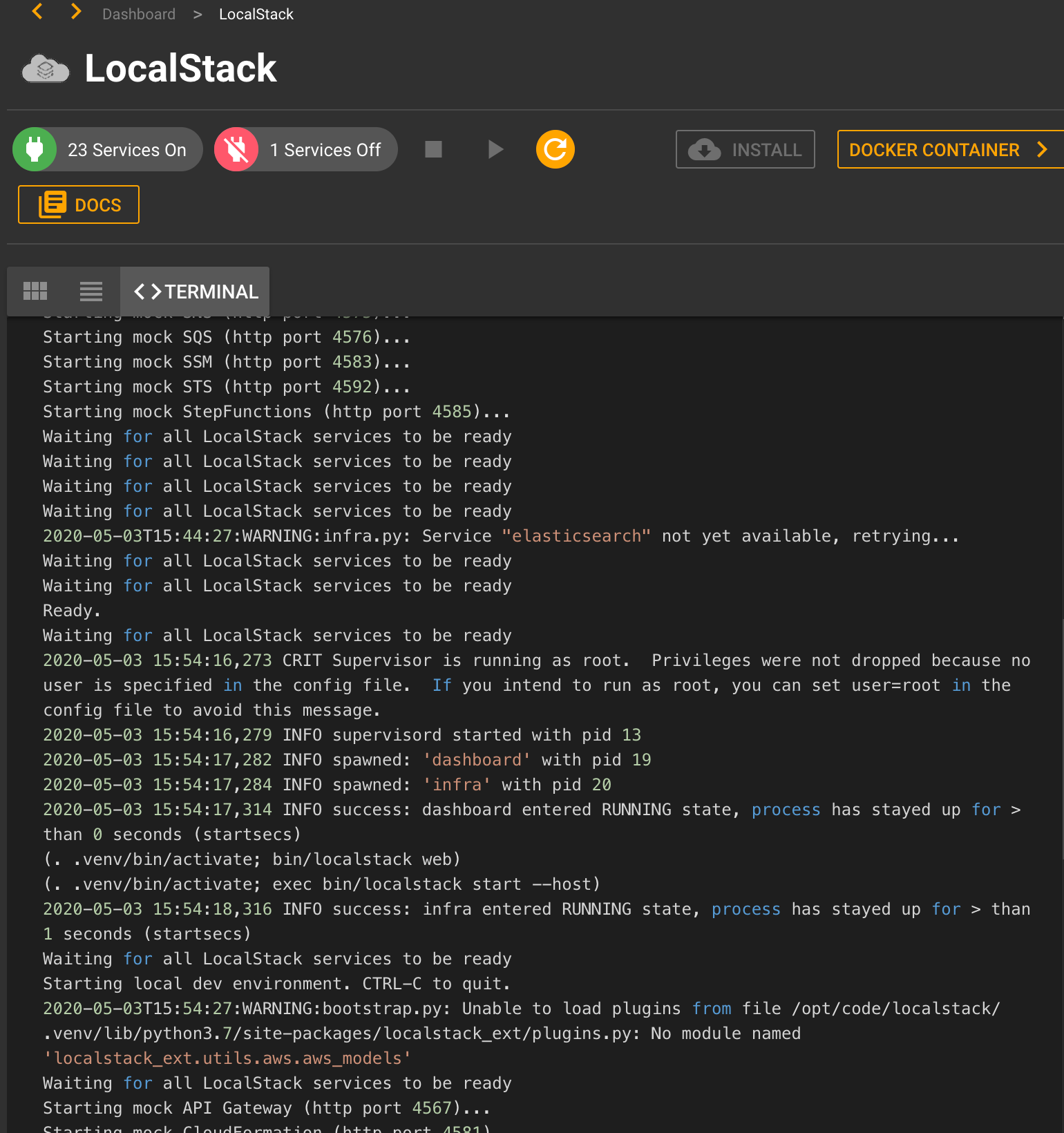Click the "Starting mock StepFunctions" log line

pos(276,412)
